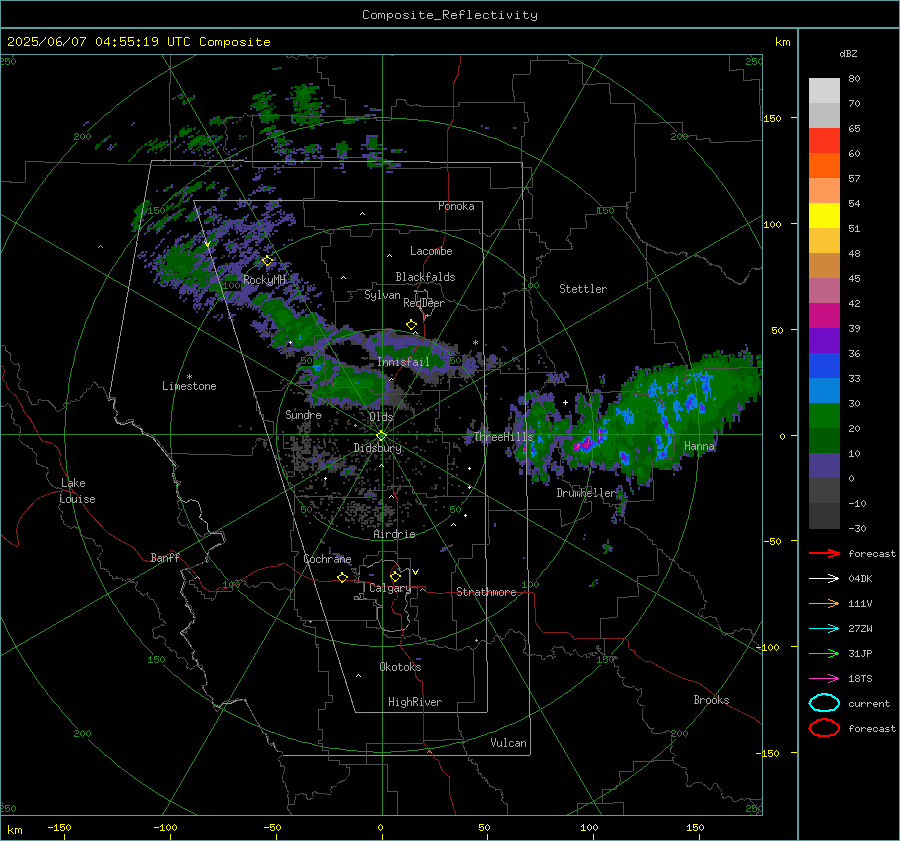Click the red 65 dBZ legend swatch
This screenshot has width=900, height=841.
click(824, 141)
